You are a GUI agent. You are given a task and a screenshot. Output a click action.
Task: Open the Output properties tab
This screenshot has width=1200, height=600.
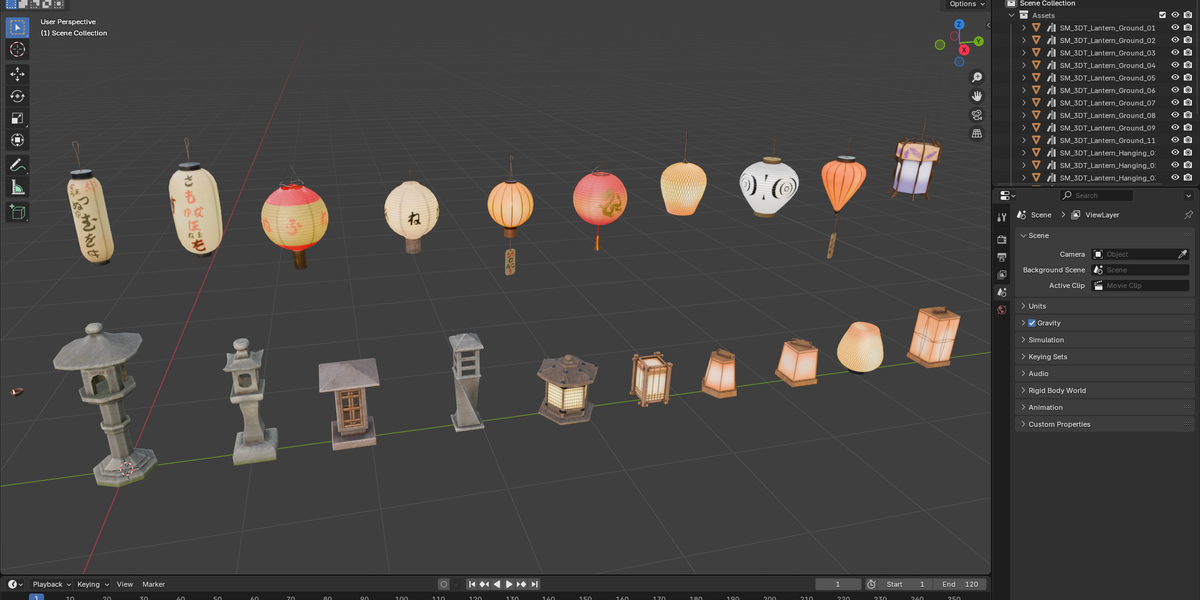[1002, 257]
